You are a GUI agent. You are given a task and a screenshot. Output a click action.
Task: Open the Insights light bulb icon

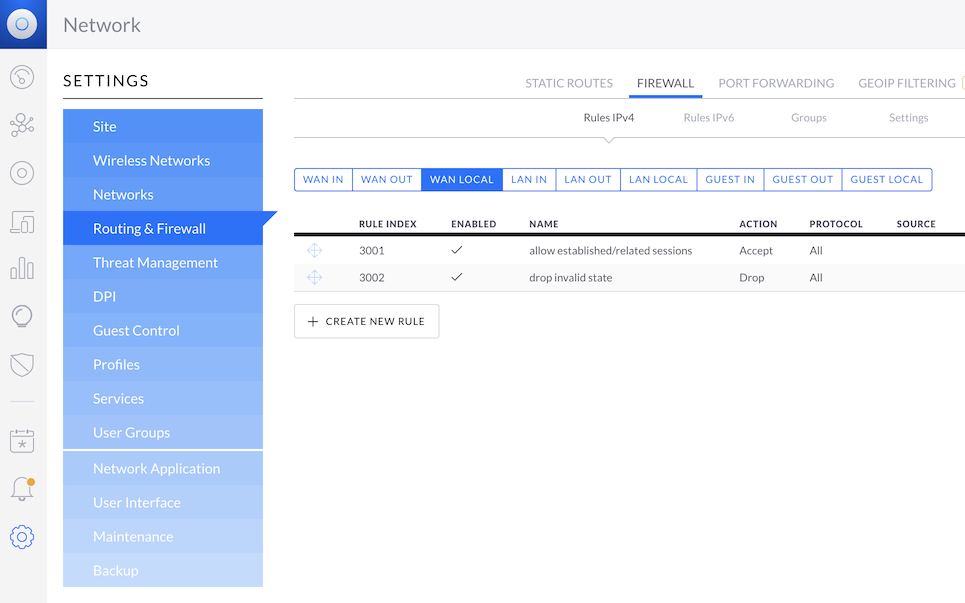click(22, 317)
